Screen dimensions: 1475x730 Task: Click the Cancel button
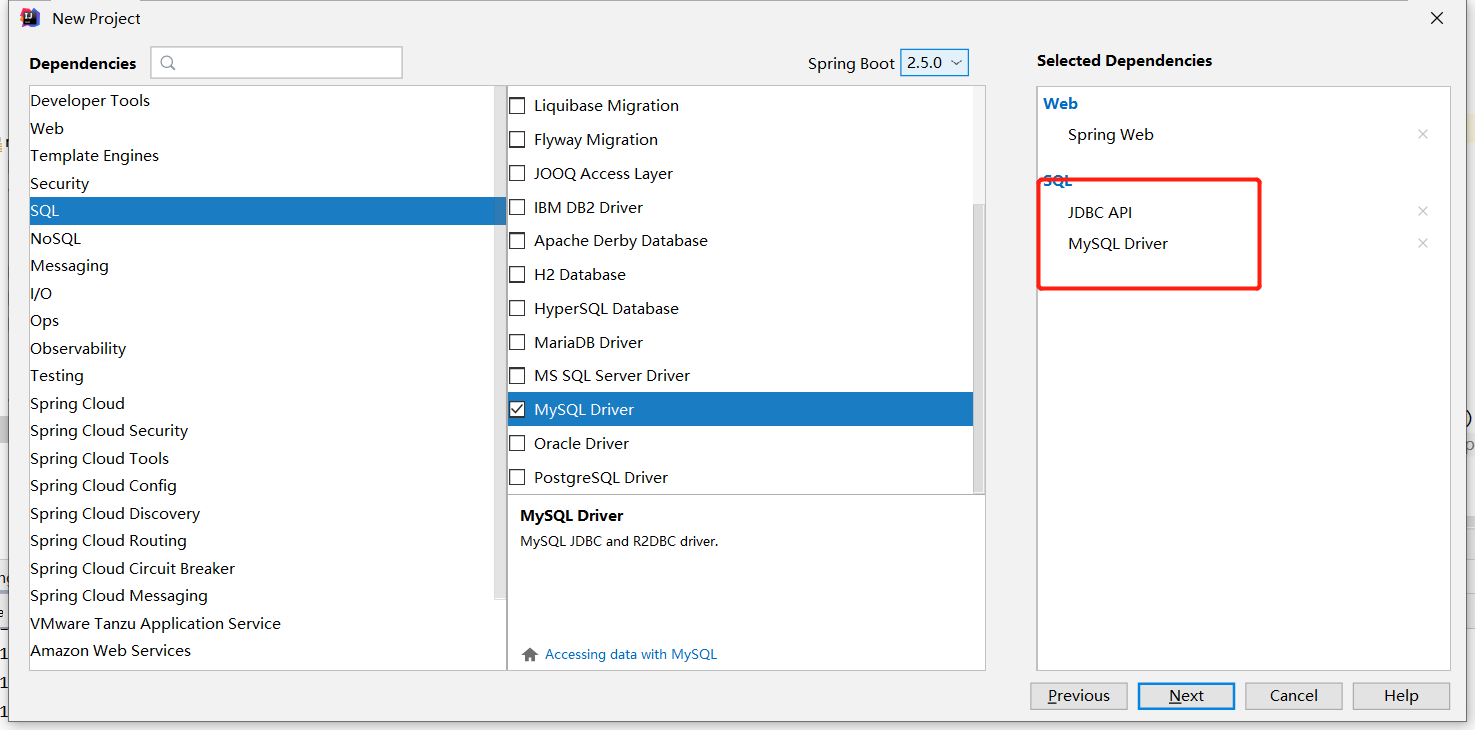(x=1294, y=696)
